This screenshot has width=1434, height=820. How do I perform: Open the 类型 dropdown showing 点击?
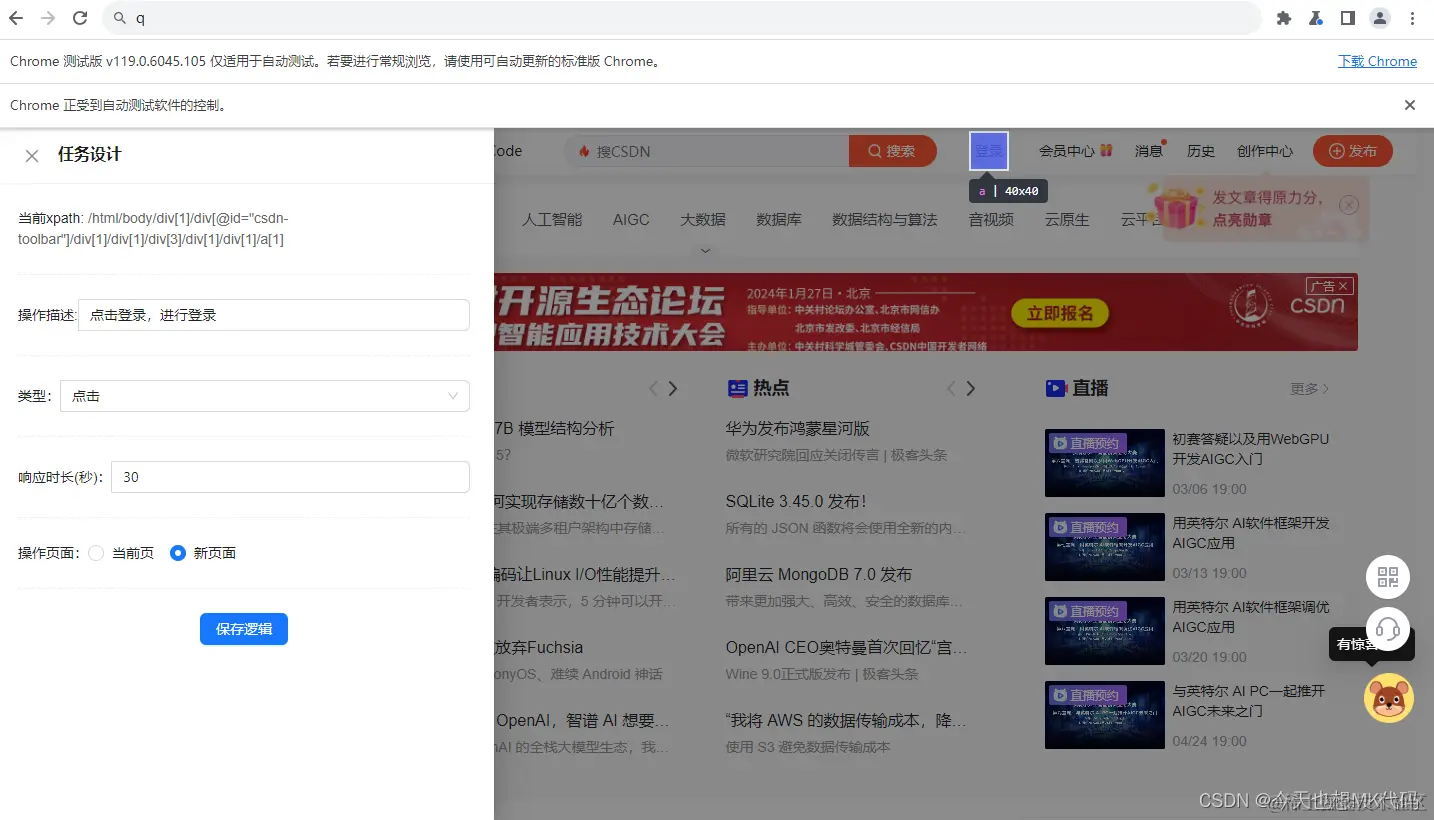pos(265,396)
